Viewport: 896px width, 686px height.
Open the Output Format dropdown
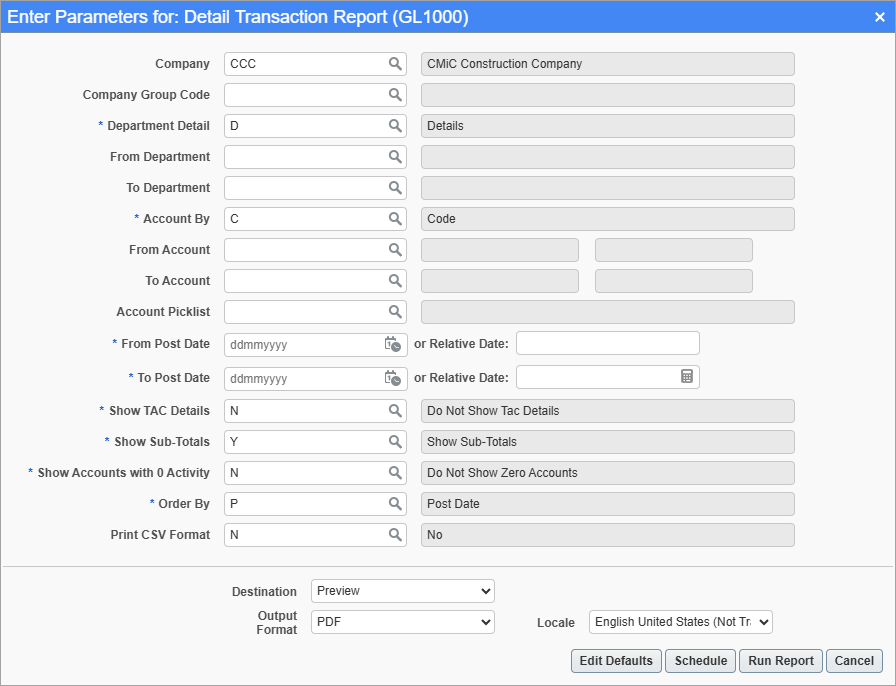402,621
